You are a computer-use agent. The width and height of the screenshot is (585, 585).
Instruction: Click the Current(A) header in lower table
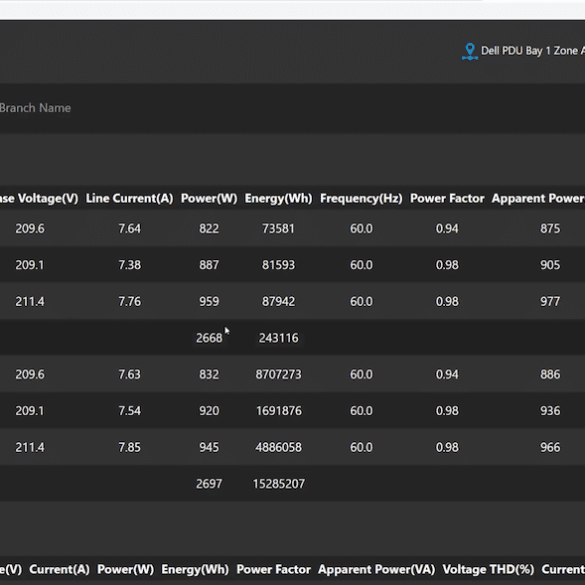coord(59,569)
